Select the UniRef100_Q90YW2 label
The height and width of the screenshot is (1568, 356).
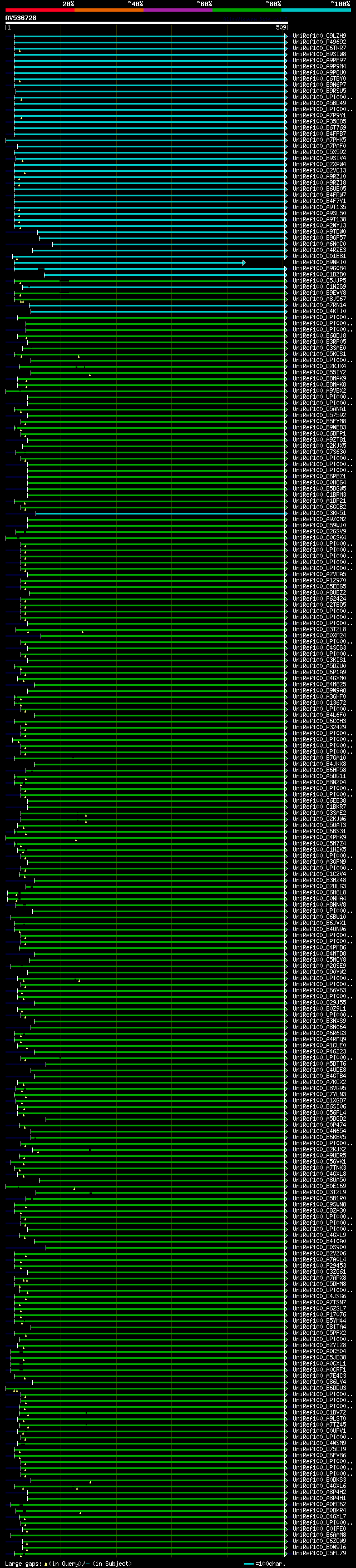click(x=319, y=972)
